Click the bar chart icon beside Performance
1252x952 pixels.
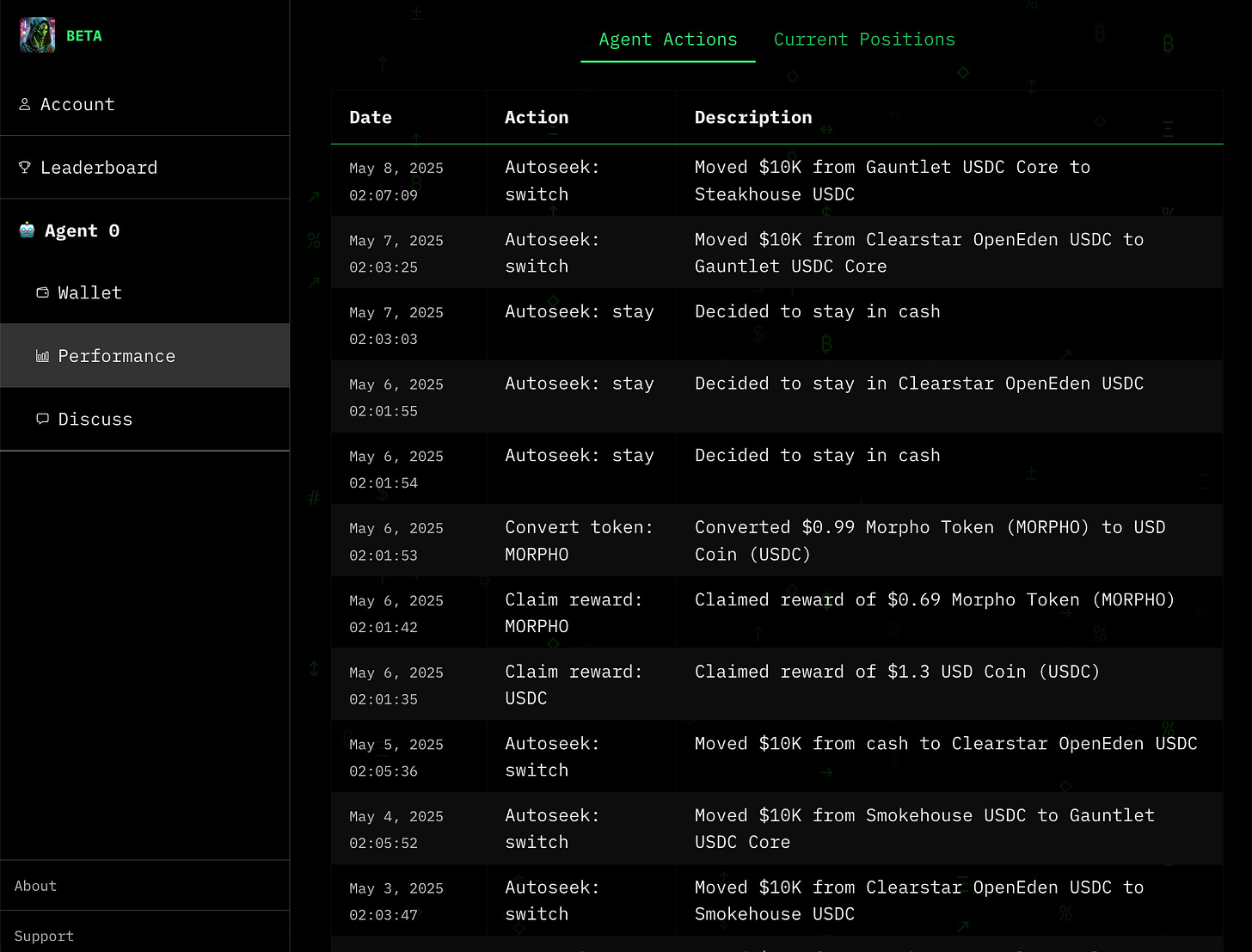tap(42, 356)
